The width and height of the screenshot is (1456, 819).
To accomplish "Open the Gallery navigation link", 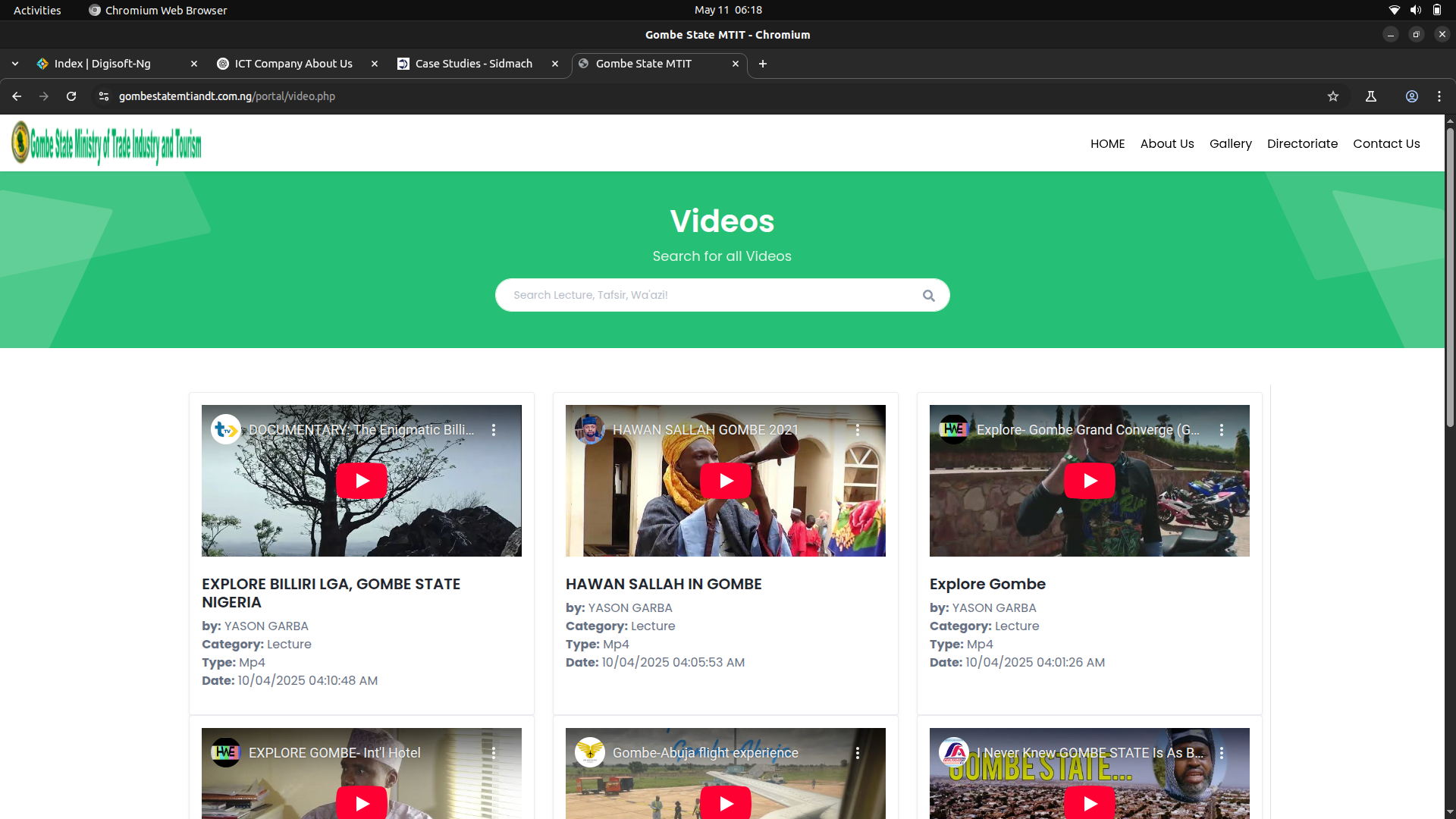I will coord(1230,144).
